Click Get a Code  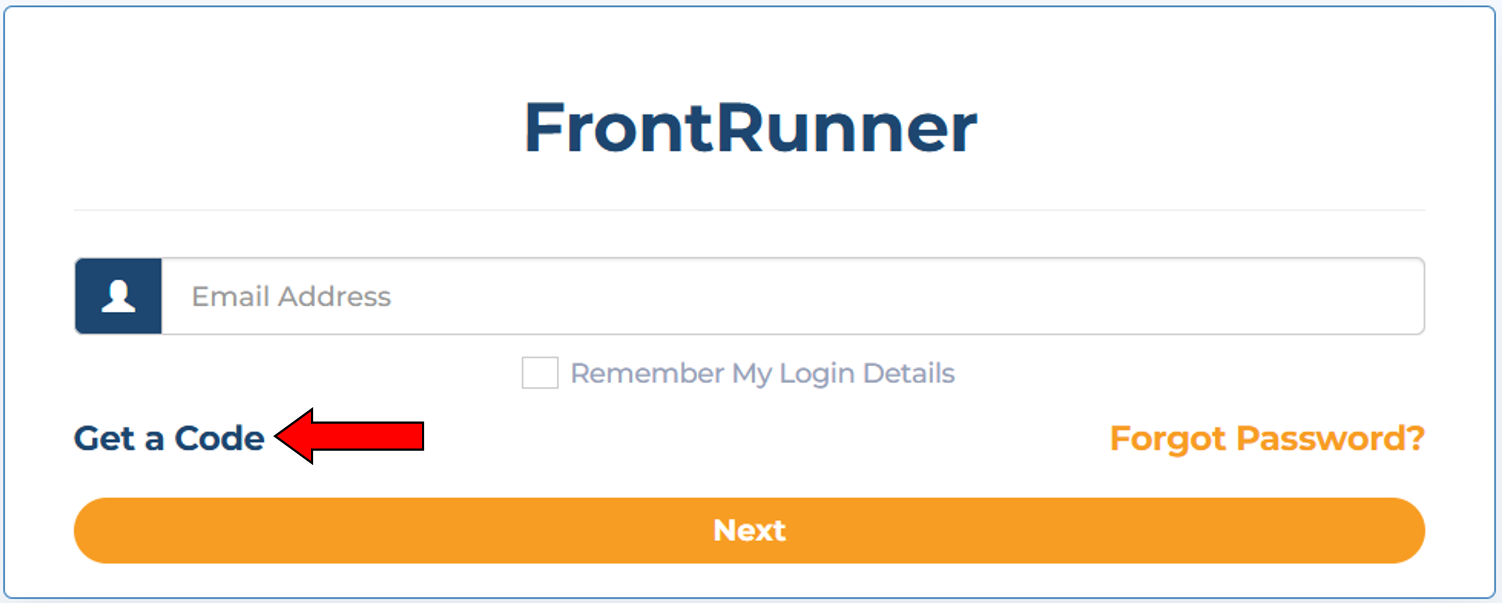tap(168, 437)
